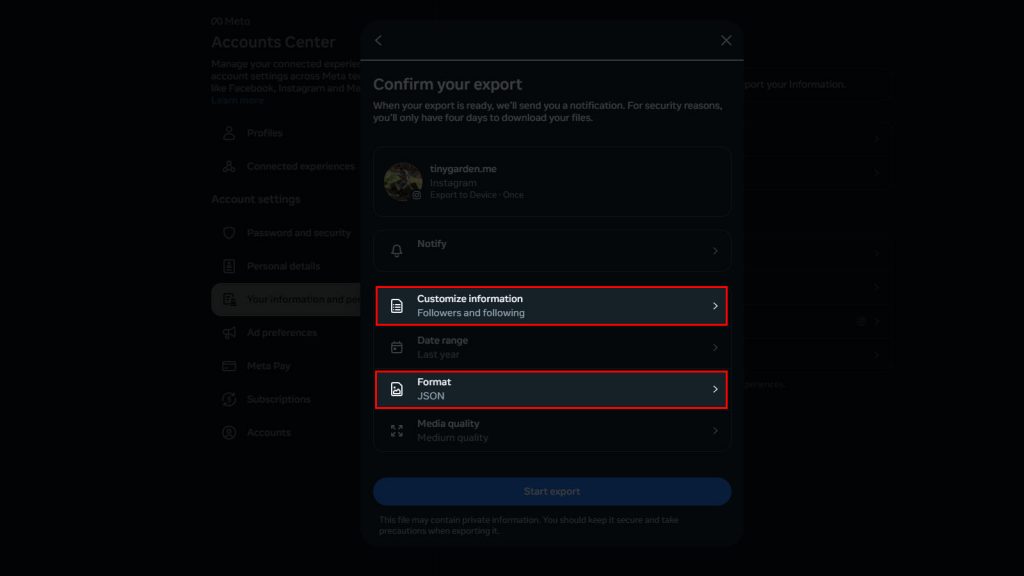Click the Accounts circle icon in sidebar

231,432
